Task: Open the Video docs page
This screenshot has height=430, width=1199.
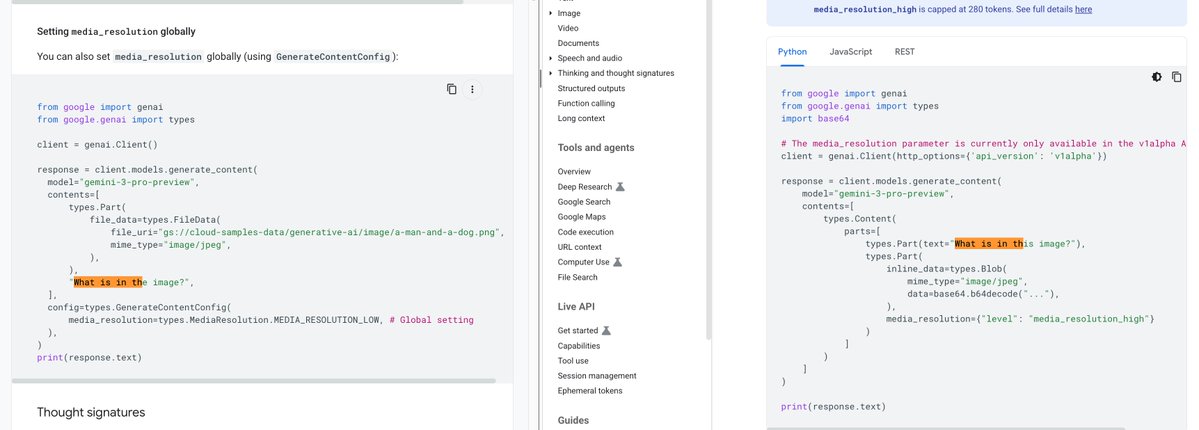Action: (568, 28)
